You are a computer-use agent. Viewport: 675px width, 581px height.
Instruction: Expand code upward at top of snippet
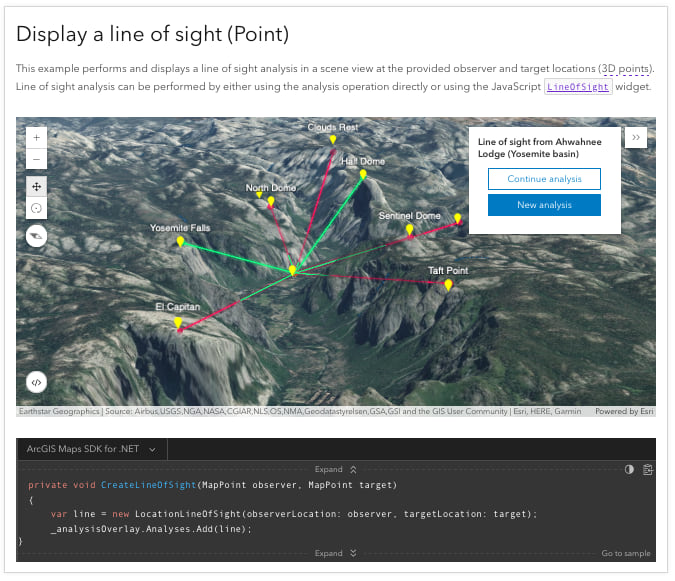pyautogui.click(x=335, y=470)
